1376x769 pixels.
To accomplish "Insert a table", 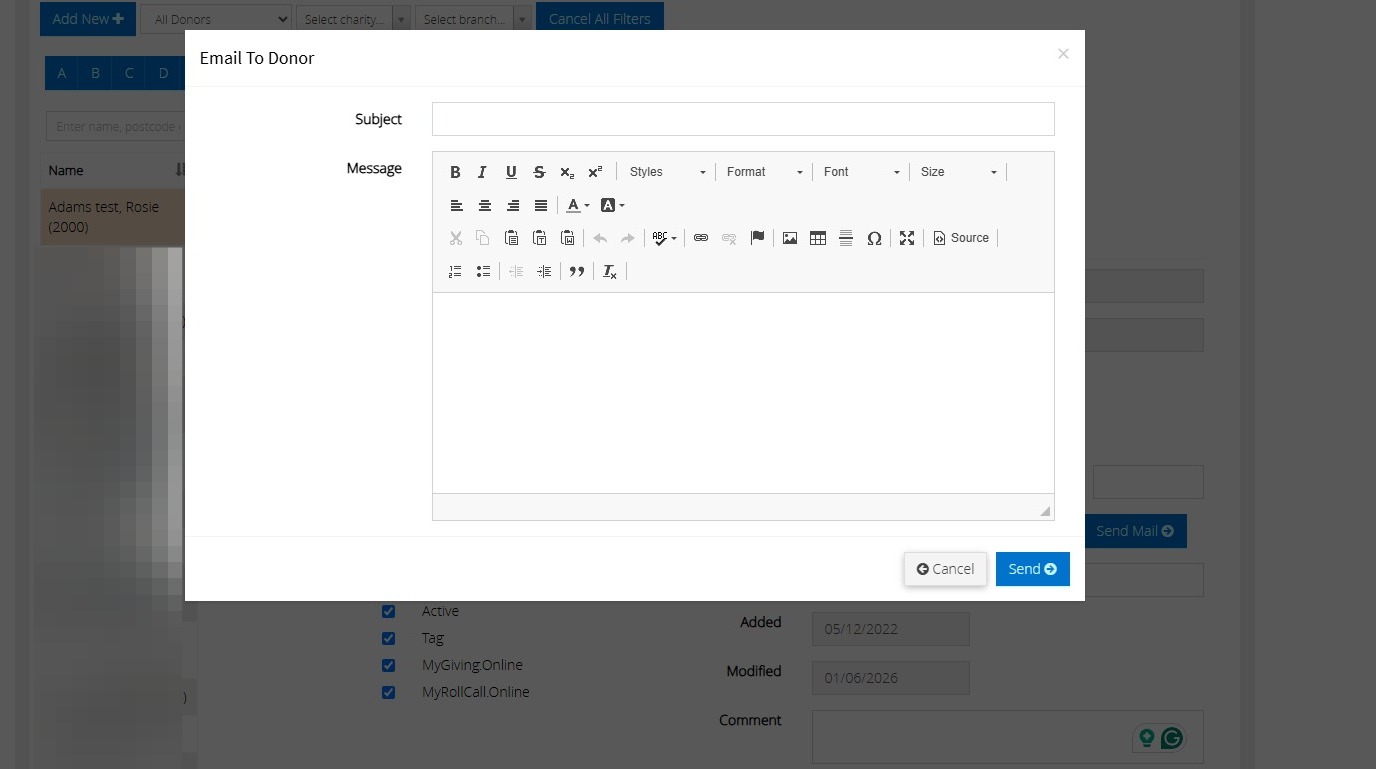I will (x=818, y=238).
